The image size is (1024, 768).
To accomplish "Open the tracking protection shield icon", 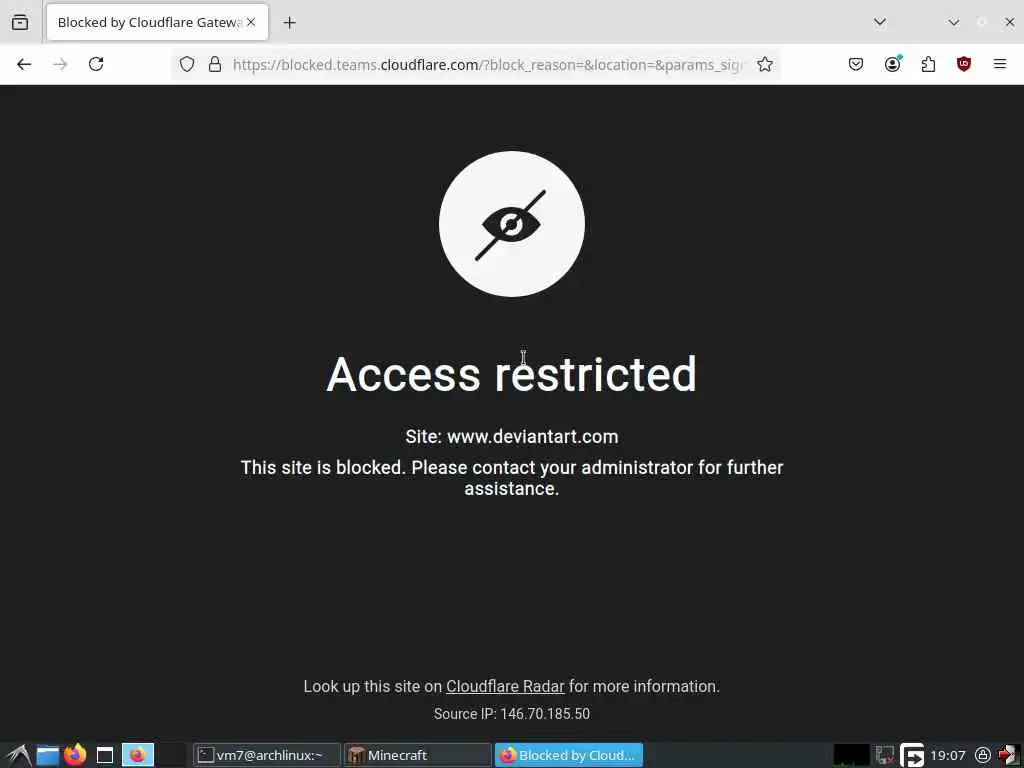I will [x=187, y=64].
